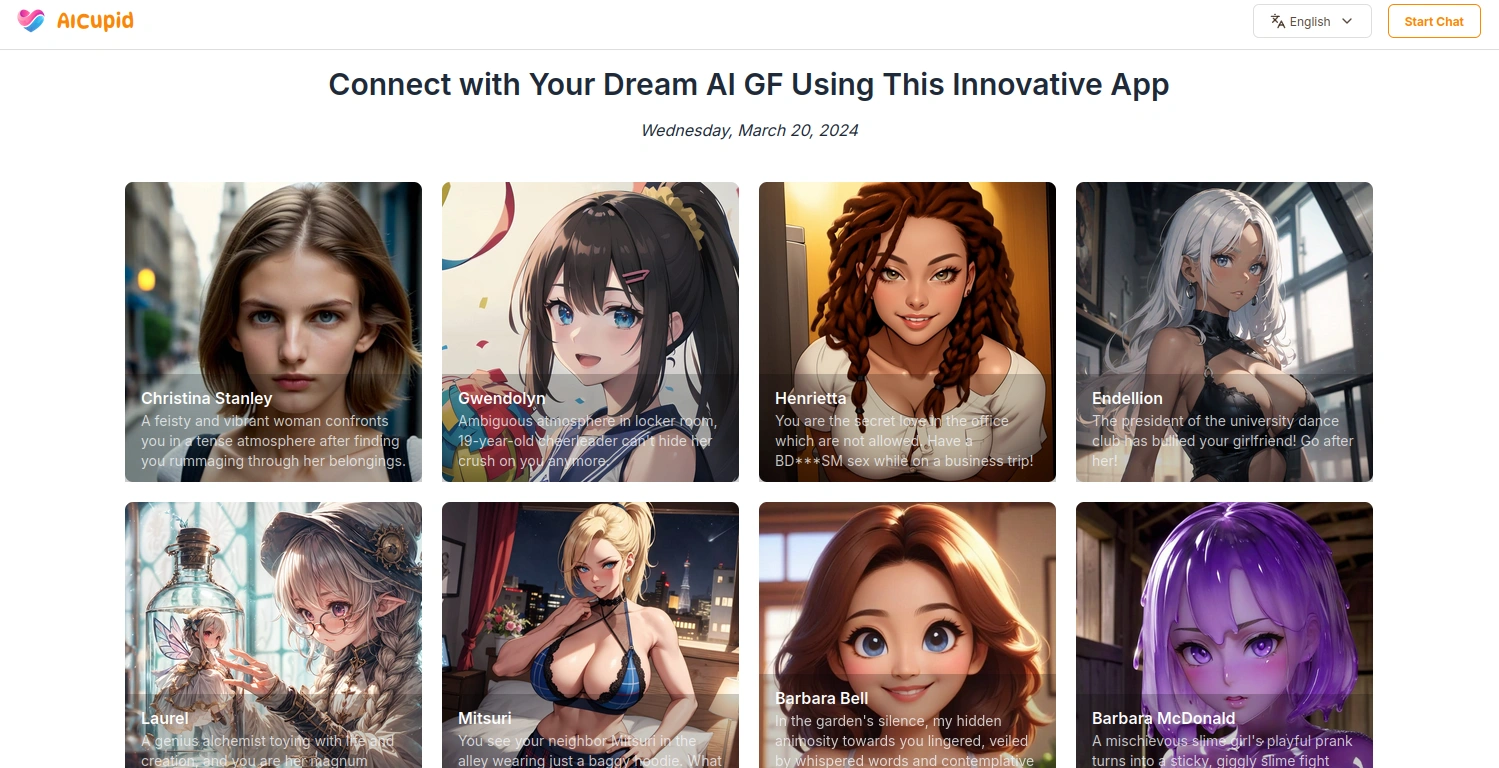
Task: Choose the Barbara McDonald slime girl card
Action: coord(1224,635)
